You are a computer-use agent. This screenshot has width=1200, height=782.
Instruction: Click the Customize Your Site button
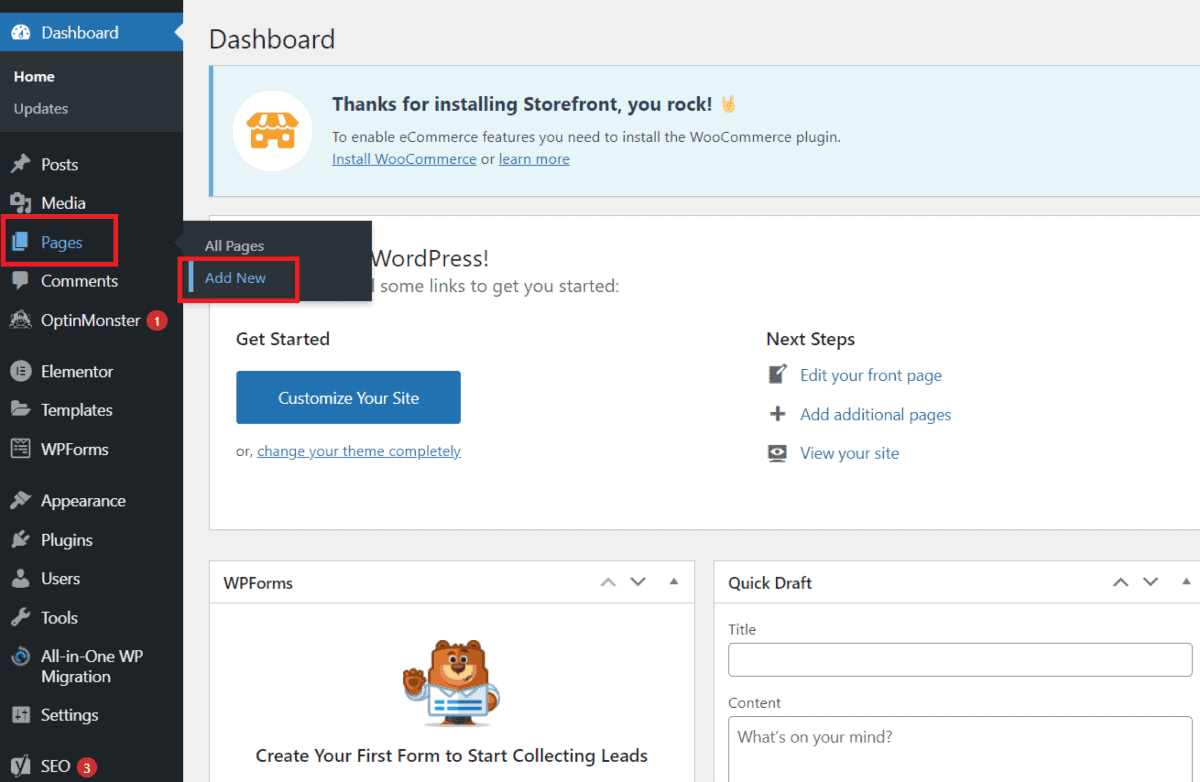pos(348,397)
